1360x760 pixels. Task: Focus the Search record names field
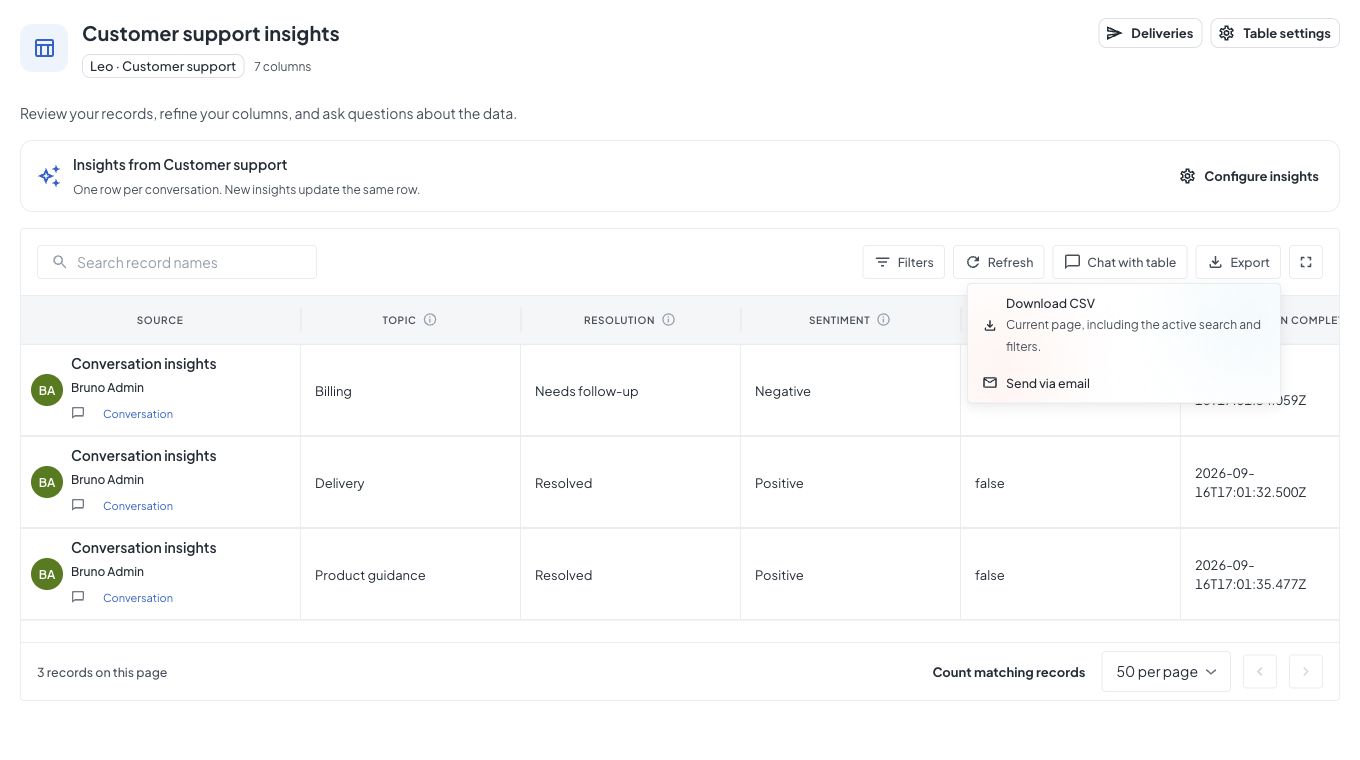177,262
